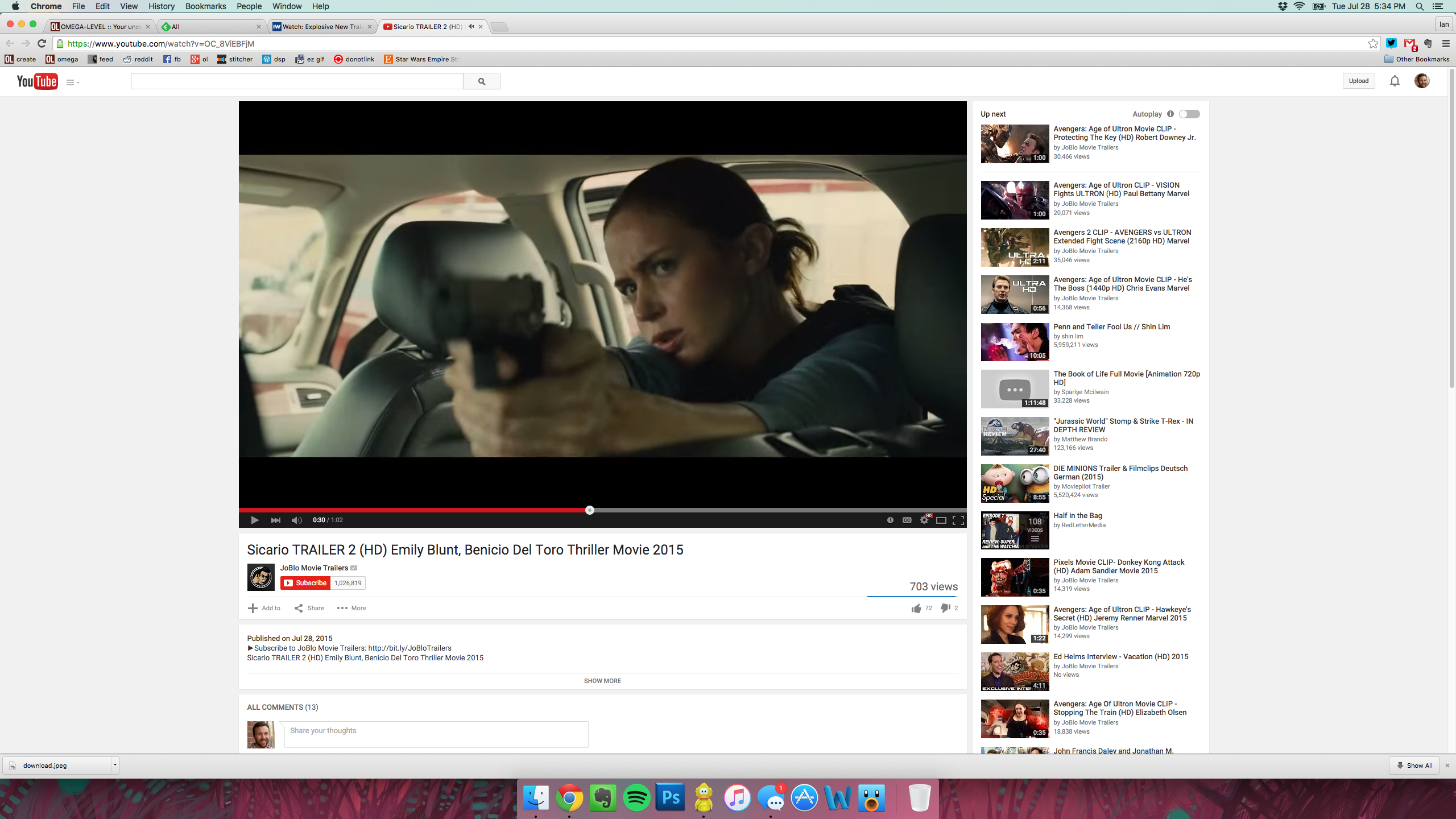The image size is (1456, 819).
Task: Like the video with thumbs up
Action: pos(916,609)
